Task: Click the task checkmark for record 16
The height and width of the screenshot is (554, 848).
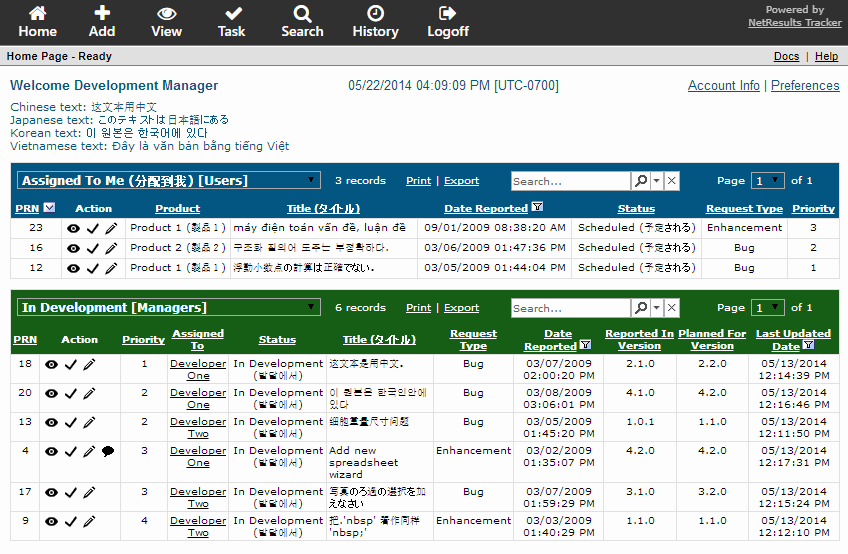Action: [x=92, y=248]
